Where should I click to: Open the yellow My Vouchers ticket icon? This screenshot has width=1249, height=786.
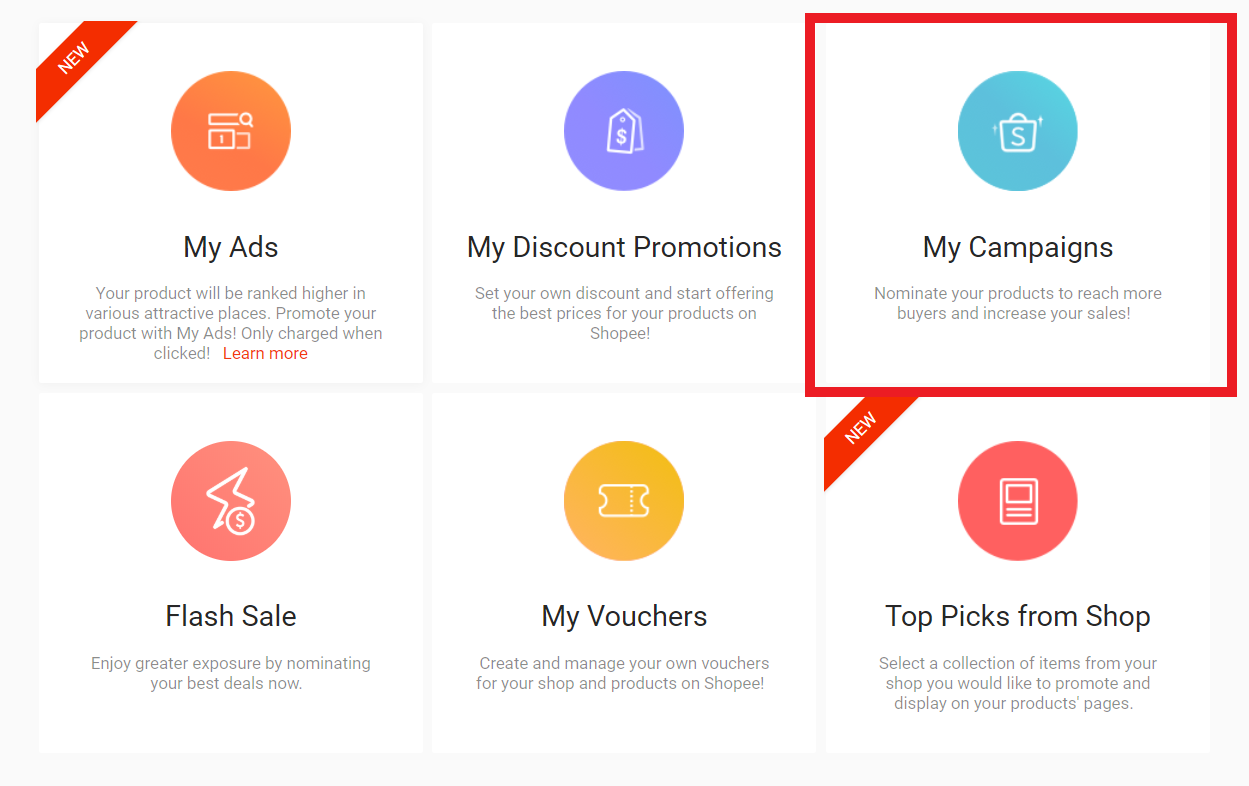click(624, 500)
